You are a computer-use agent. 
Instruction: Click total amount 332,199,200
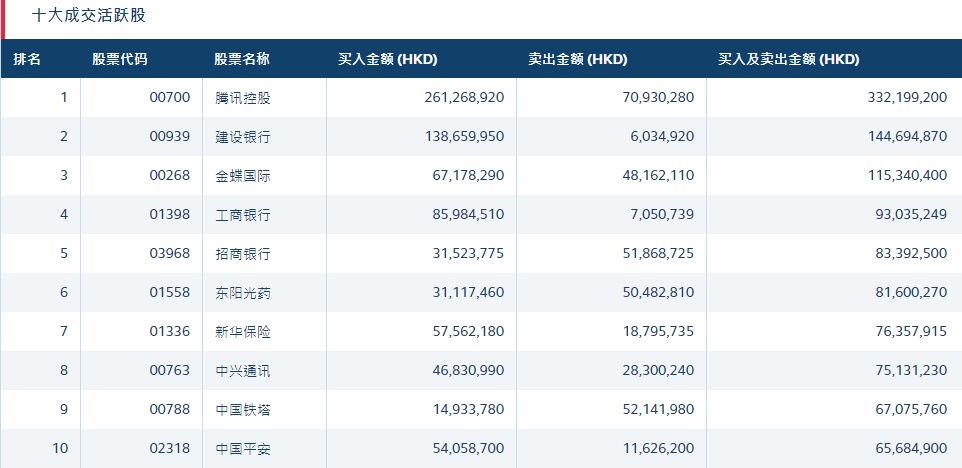[x=907, y=97]
